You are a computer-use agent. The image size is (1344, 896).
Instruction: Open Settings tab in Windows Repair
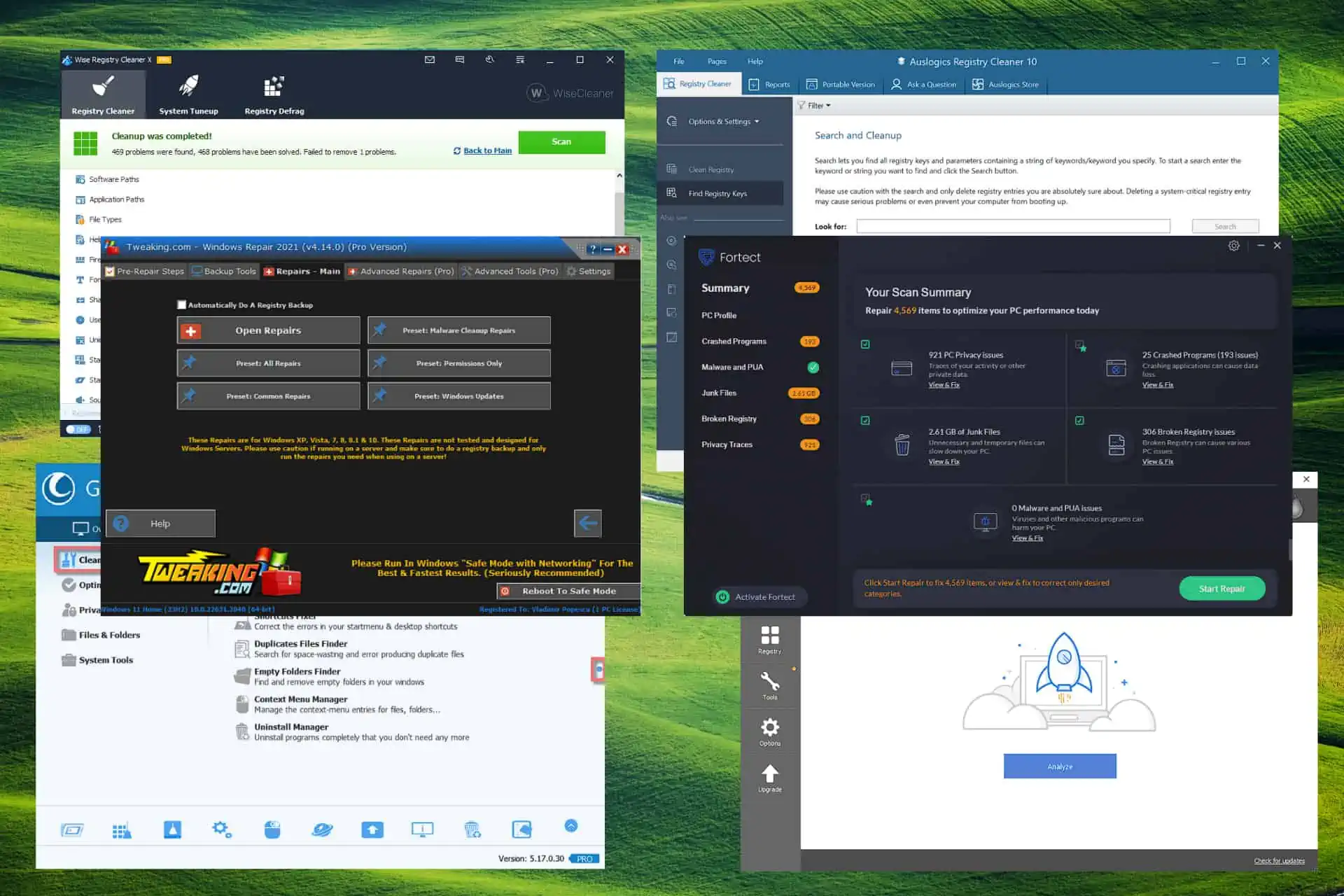[589, 272]
